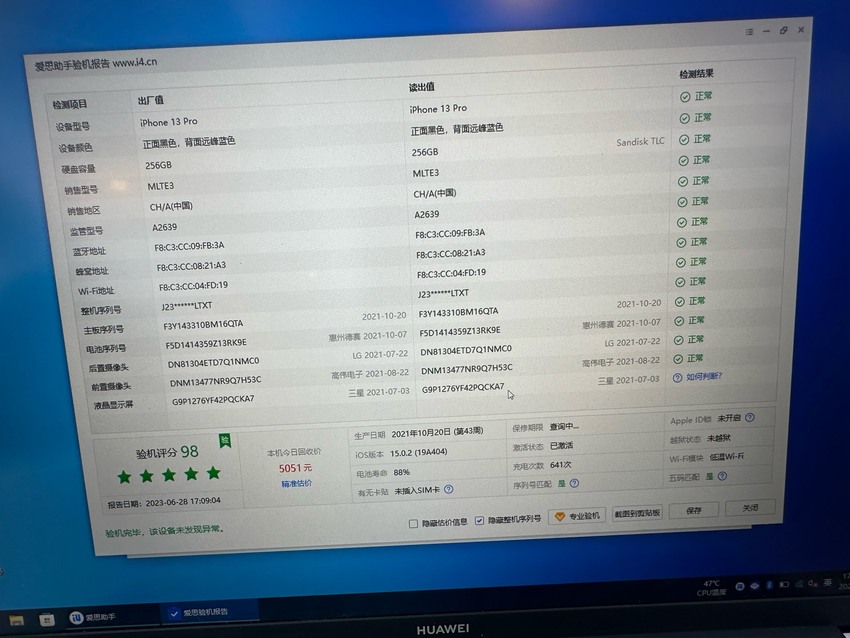
Task: Open the report window menu icon
Action: coord(749,32)
